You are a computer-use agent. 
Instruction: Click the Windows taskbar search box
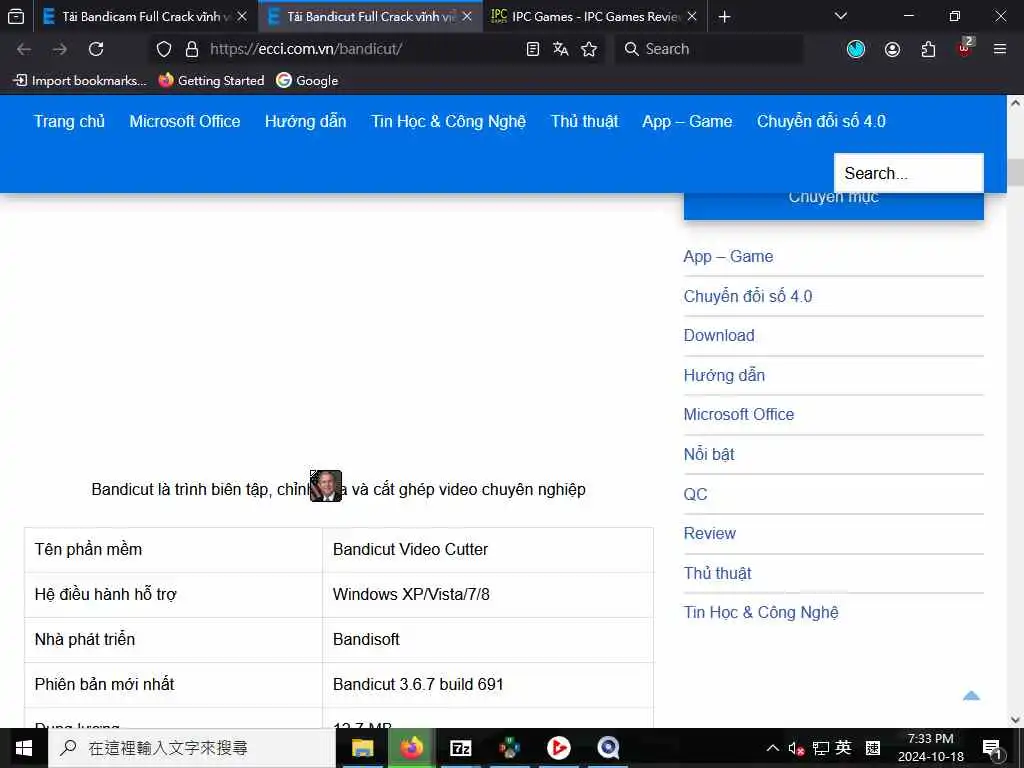(192, 748)
